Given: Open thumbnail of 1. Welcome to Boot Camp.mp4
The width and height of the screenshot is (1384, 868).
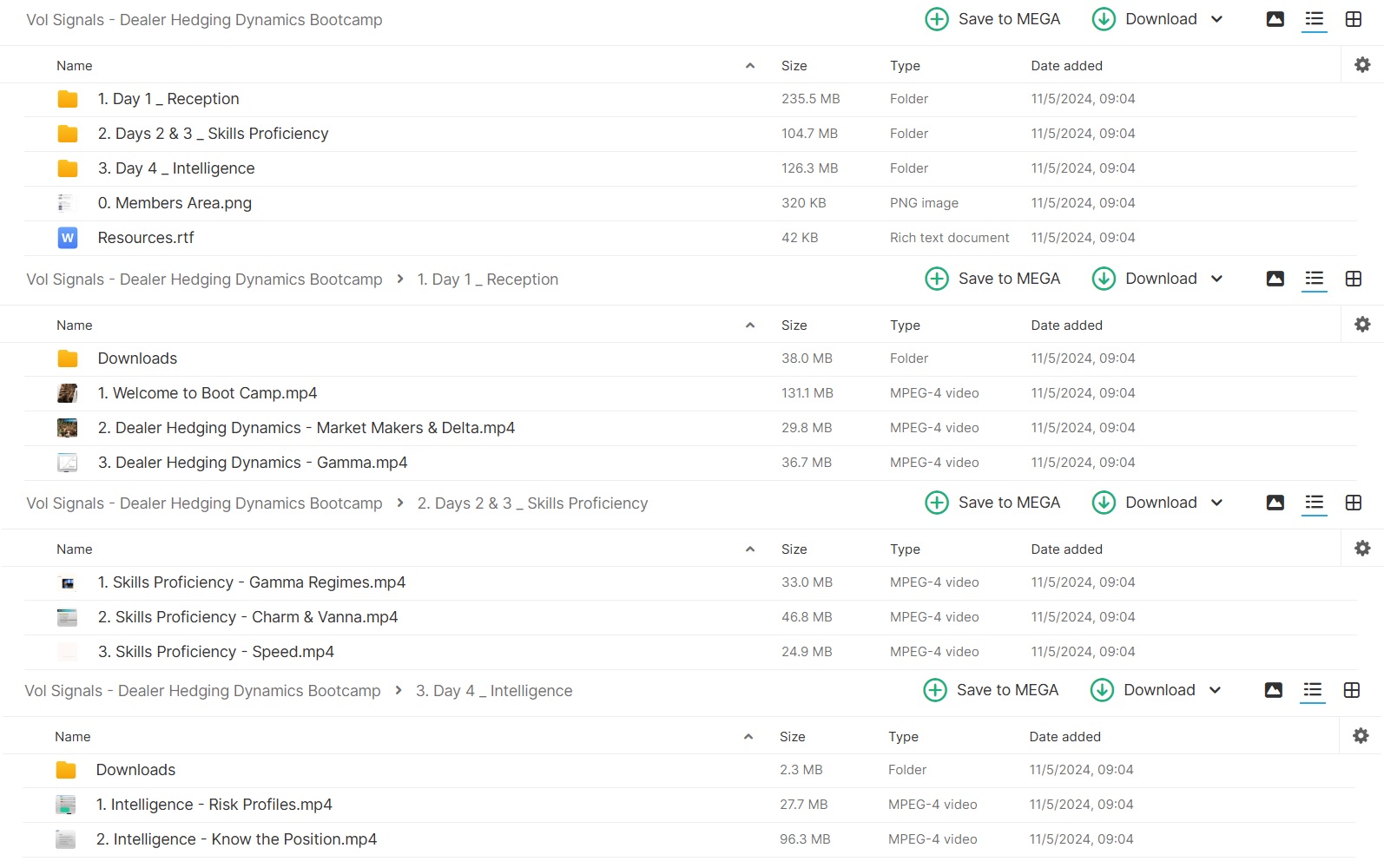Looking at the screenshot, I should click(x=68, y=393).
